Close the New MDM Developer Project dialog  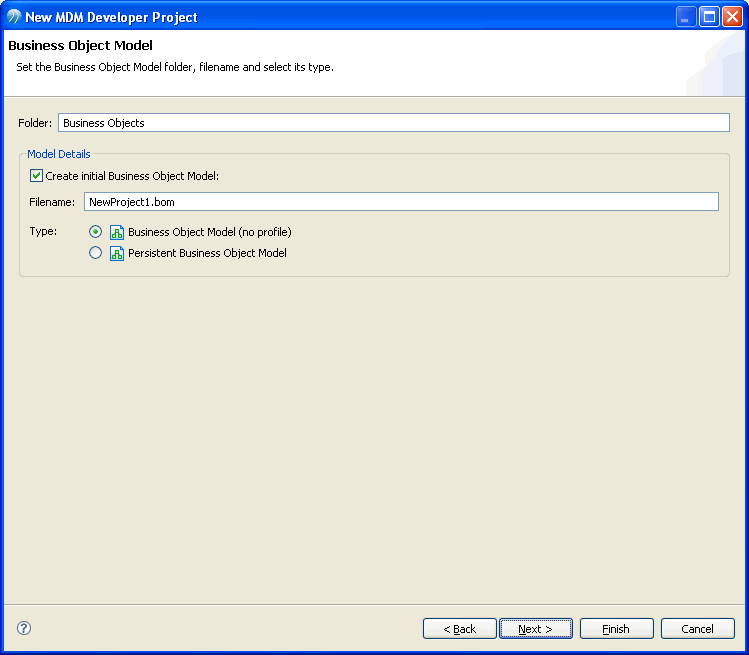tap(732, 17)
